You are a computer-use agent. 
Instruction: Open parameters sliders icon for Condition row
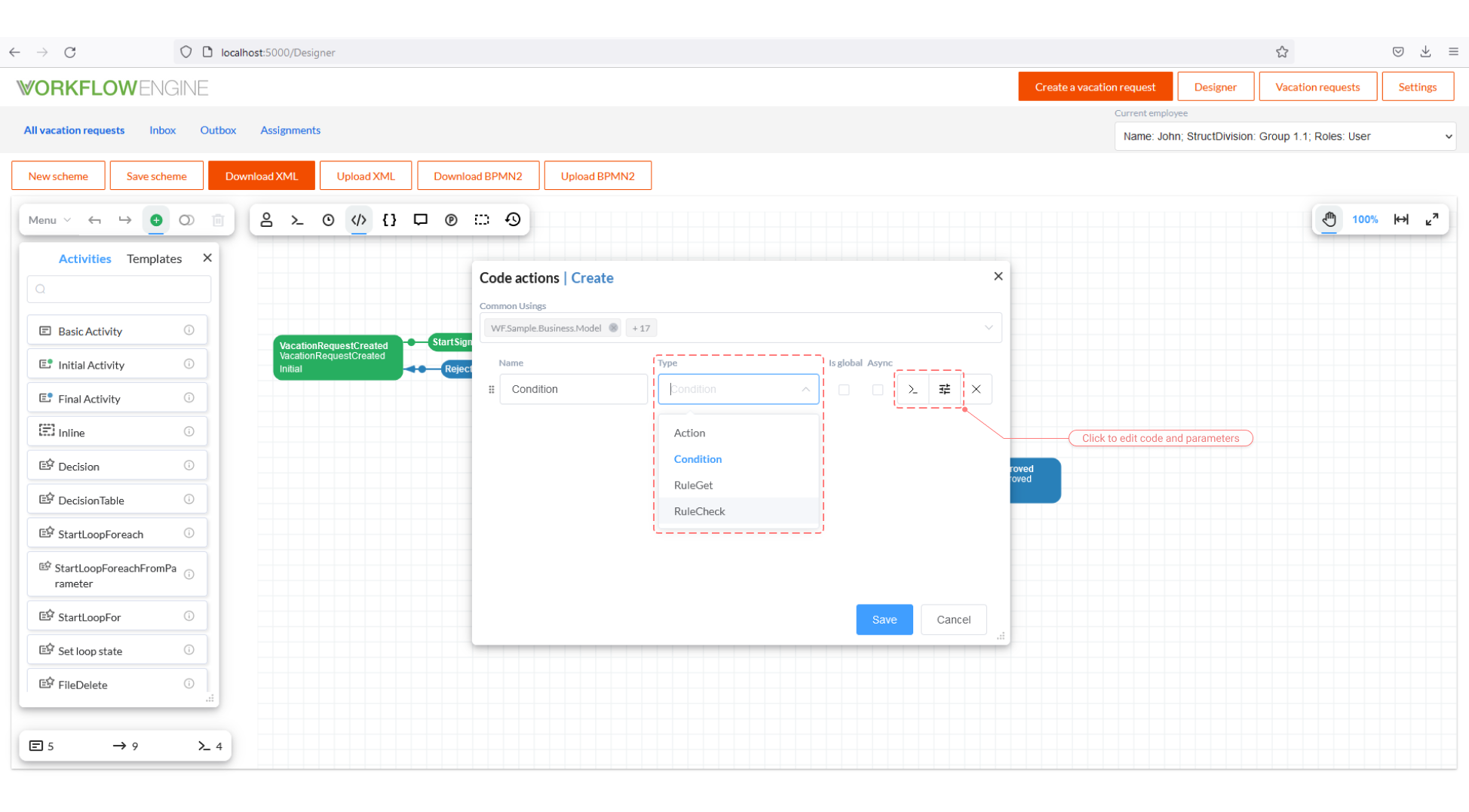click(x=944, y=389)
